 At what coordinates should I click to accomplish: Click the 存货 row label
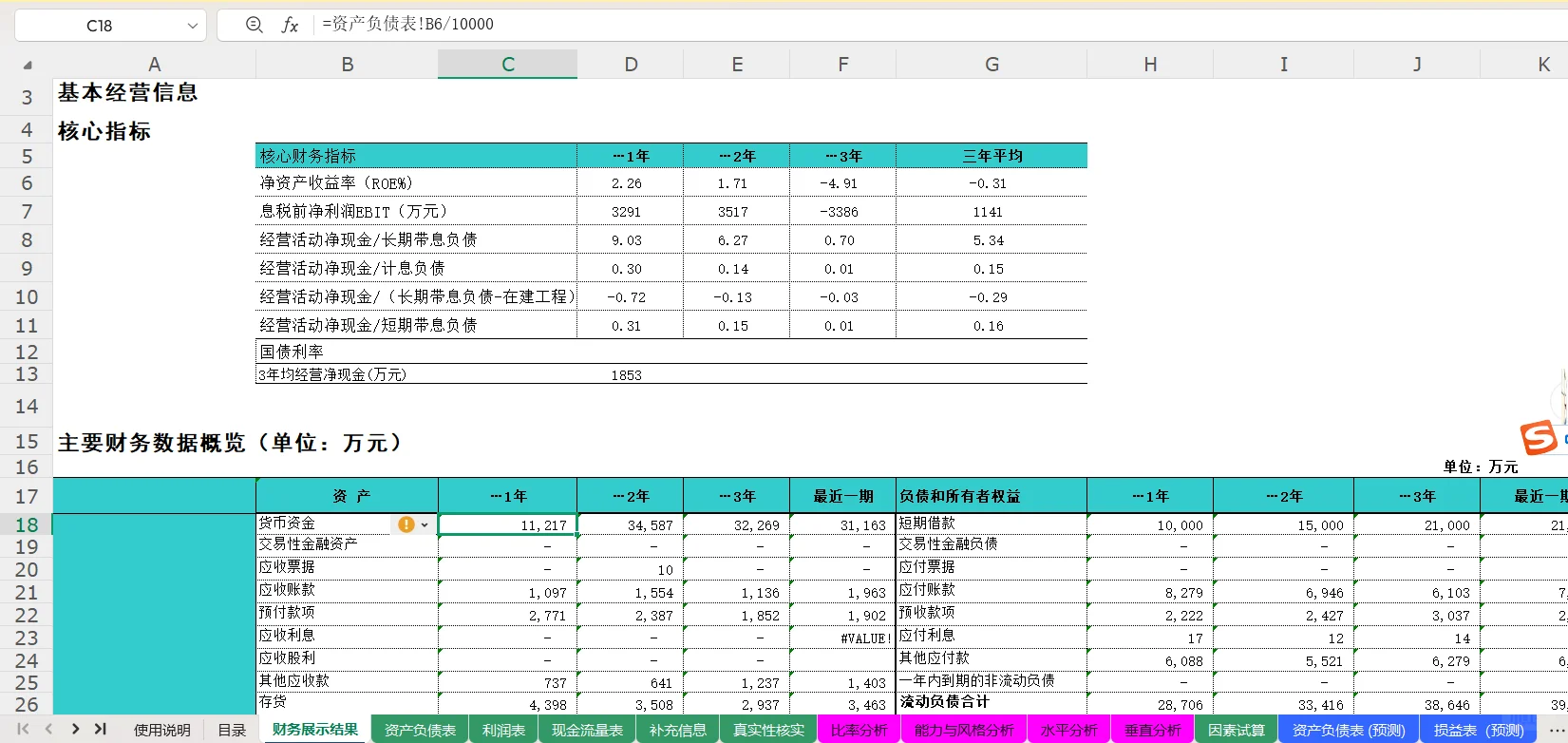347,703
